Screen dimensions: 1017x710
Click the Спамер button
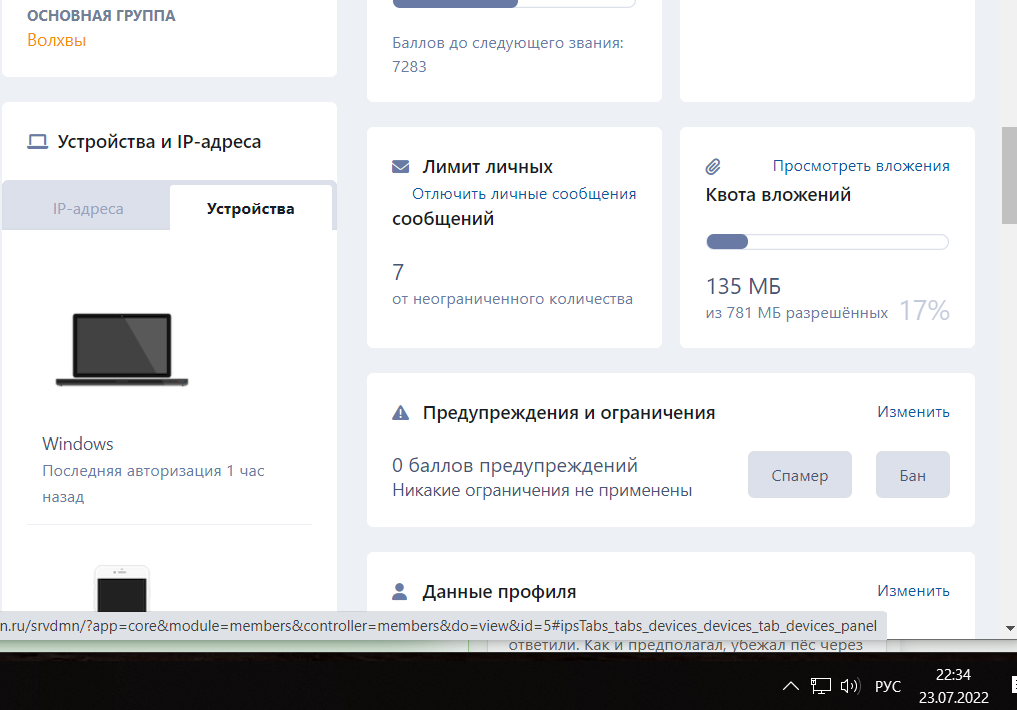coord(800,475)
